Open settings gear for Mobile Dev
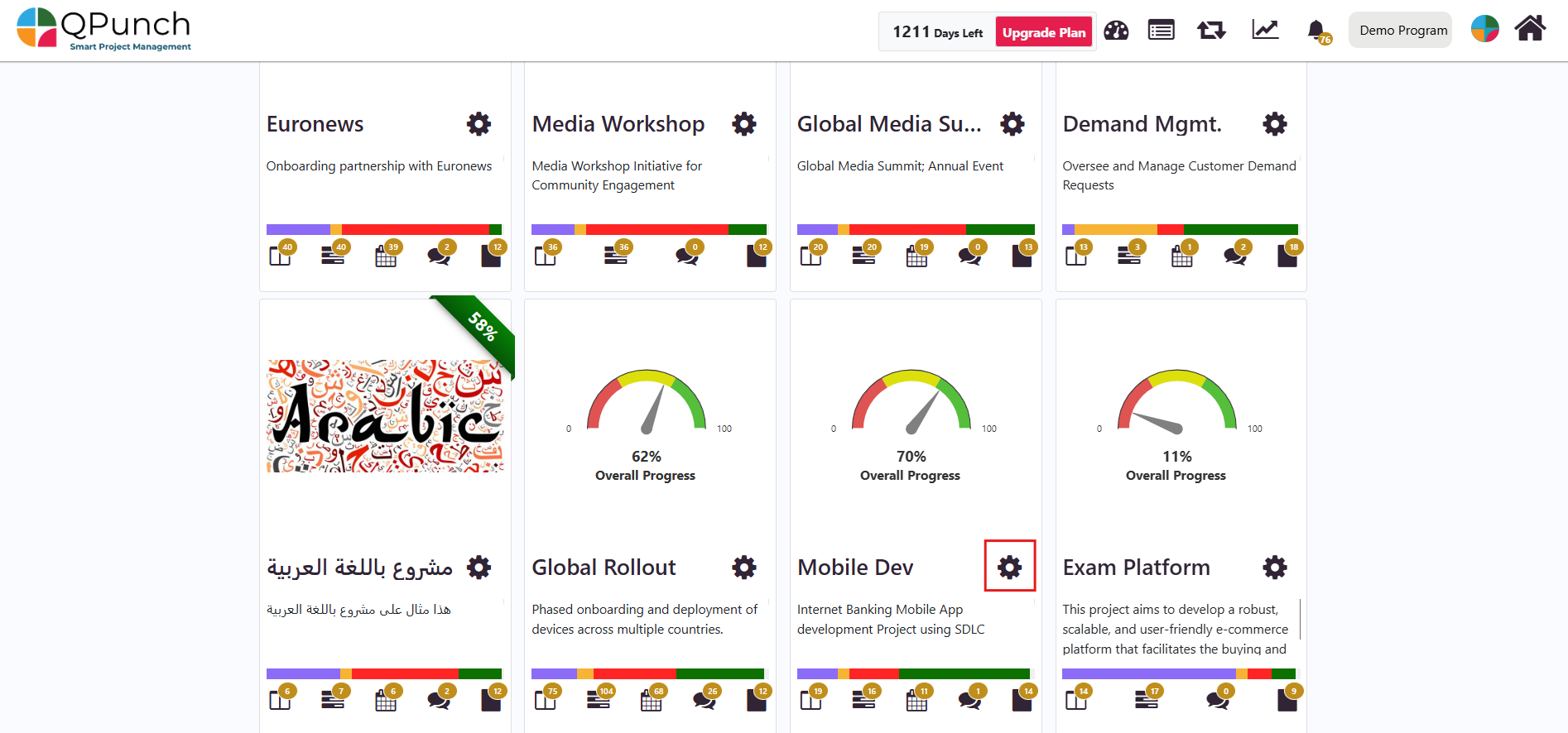 coord(1009,567)
